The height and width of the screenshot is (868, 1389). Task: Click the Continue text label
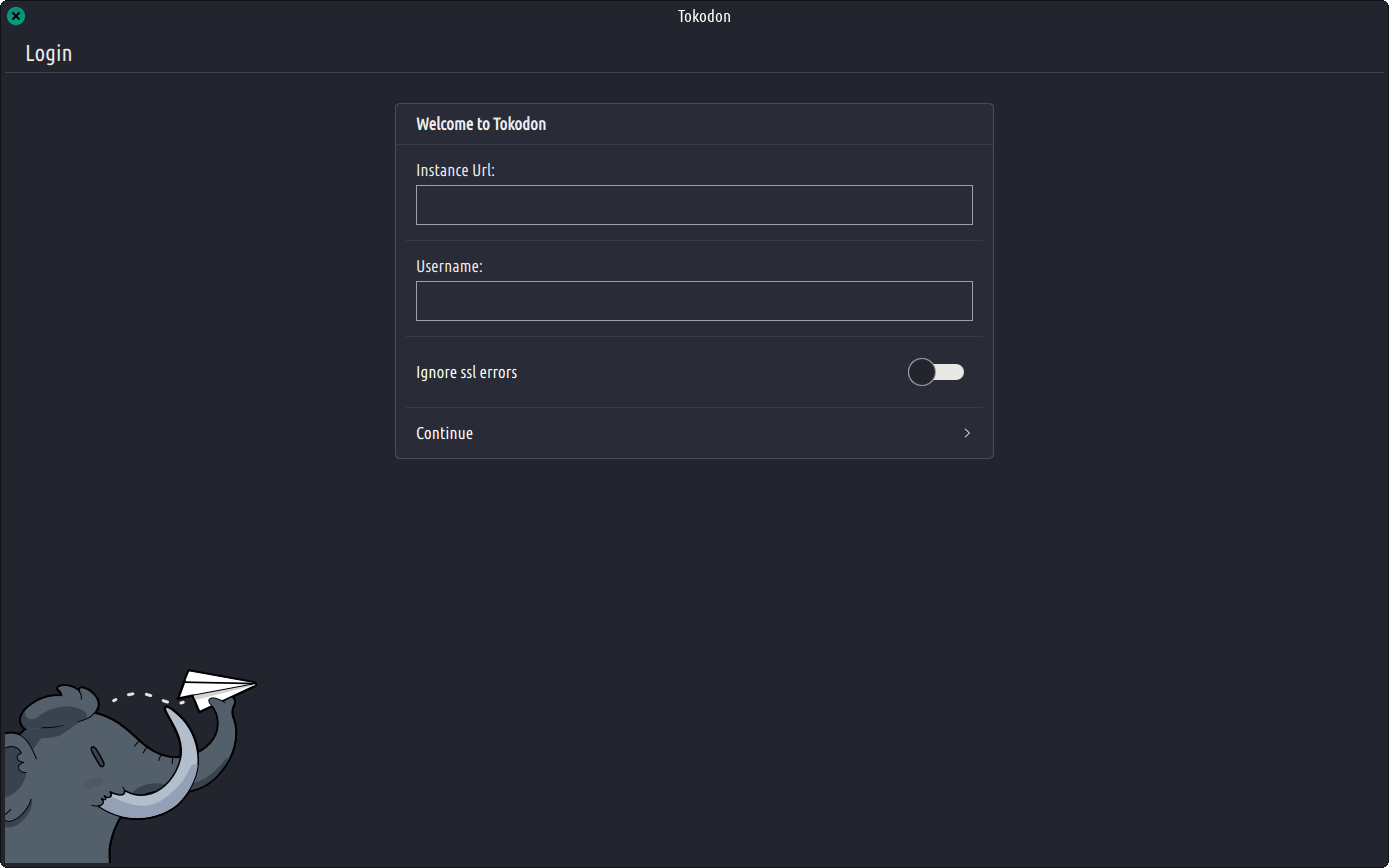tap(444, 433)
